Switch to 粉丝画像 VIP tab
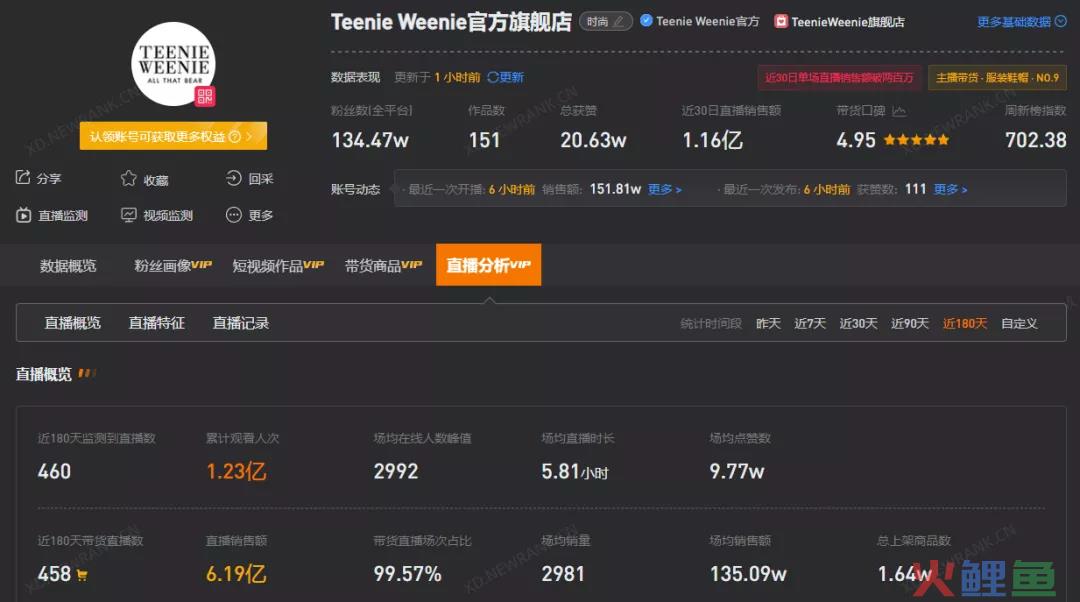Viewport: 1080px width, 602px height. 173,266
